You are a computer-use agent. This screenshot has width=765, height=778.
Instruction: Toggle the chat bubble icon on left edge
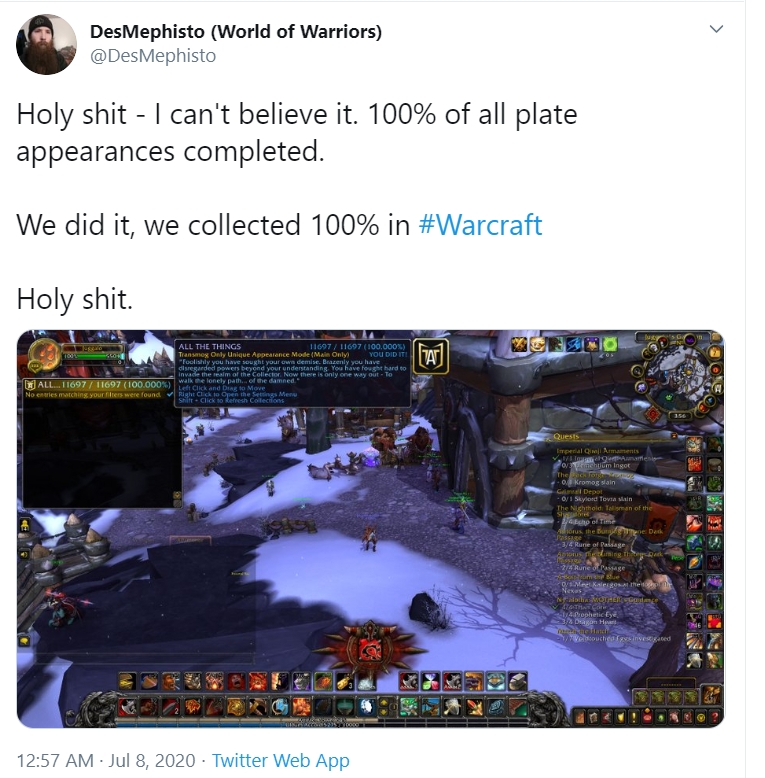point(23,641)
